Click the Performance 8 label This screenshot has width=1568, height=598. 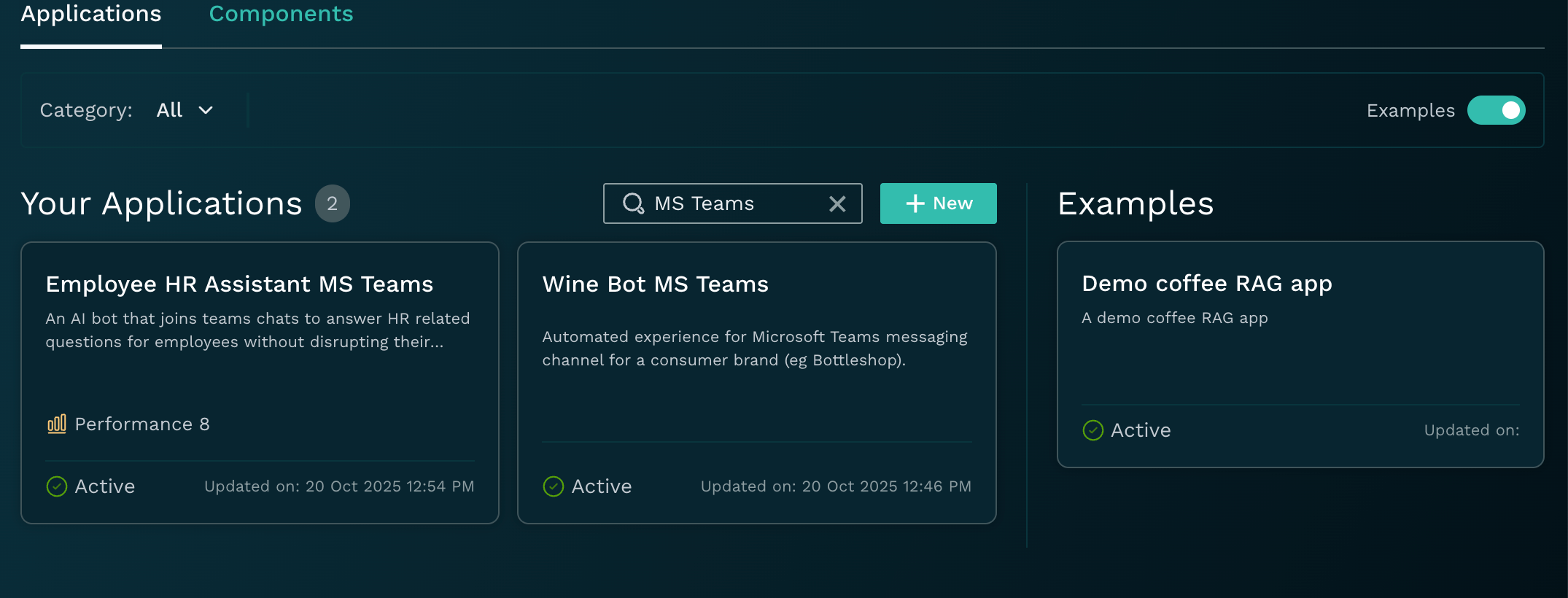click(142, 424)
